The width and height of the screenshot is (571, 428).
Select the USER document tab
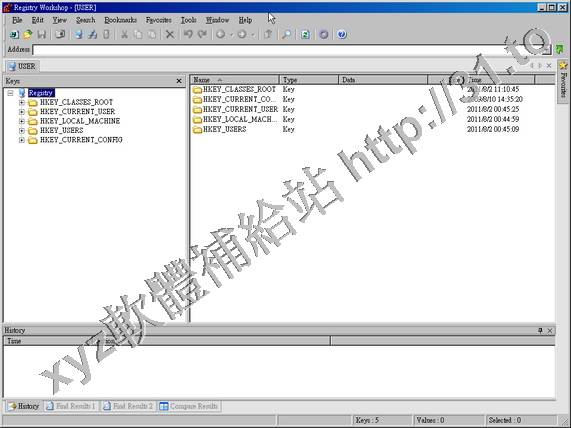pos(23,66)
